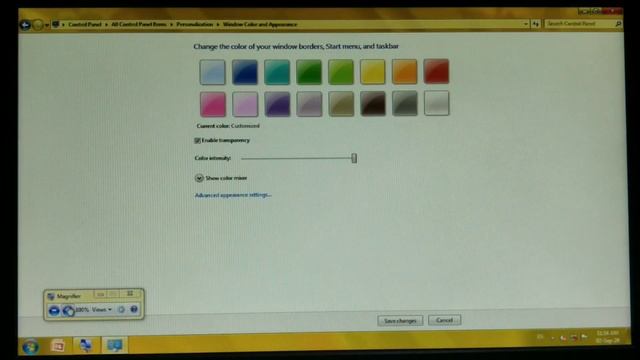Open Magnifier help question mark icon
640x360 pixels.
tap(134, 309)
